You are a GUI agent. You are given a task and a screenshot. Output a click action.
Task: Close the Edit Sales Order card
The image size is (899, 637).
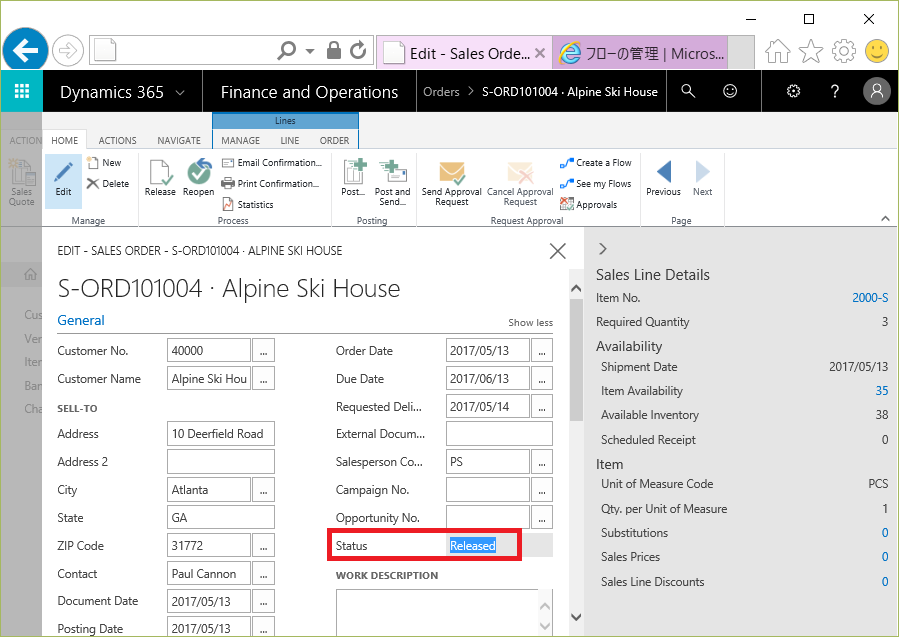tap(557, 251)
